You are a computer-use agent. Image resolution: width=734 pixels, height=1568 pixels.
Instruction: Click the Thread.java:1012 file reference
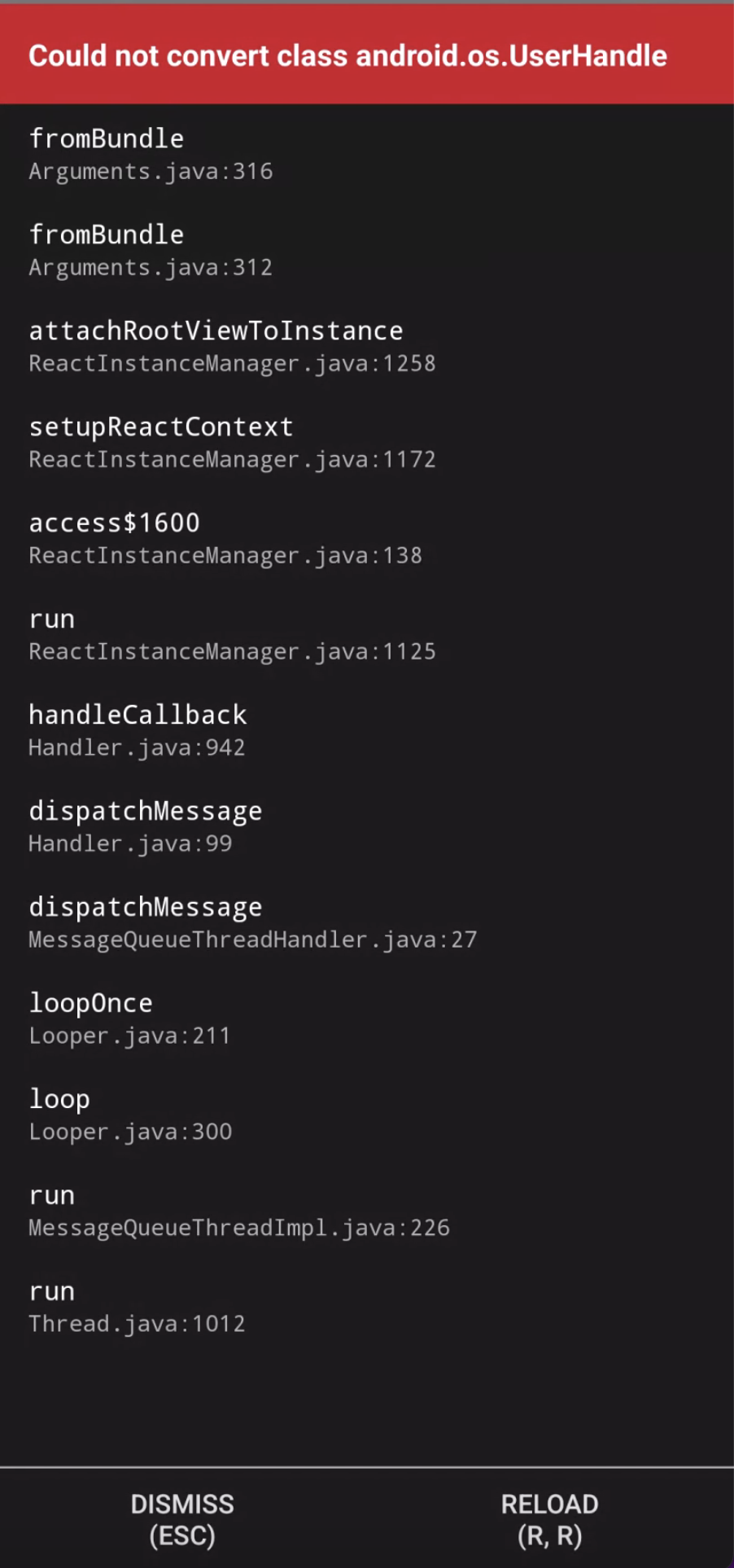point(137,1323)
